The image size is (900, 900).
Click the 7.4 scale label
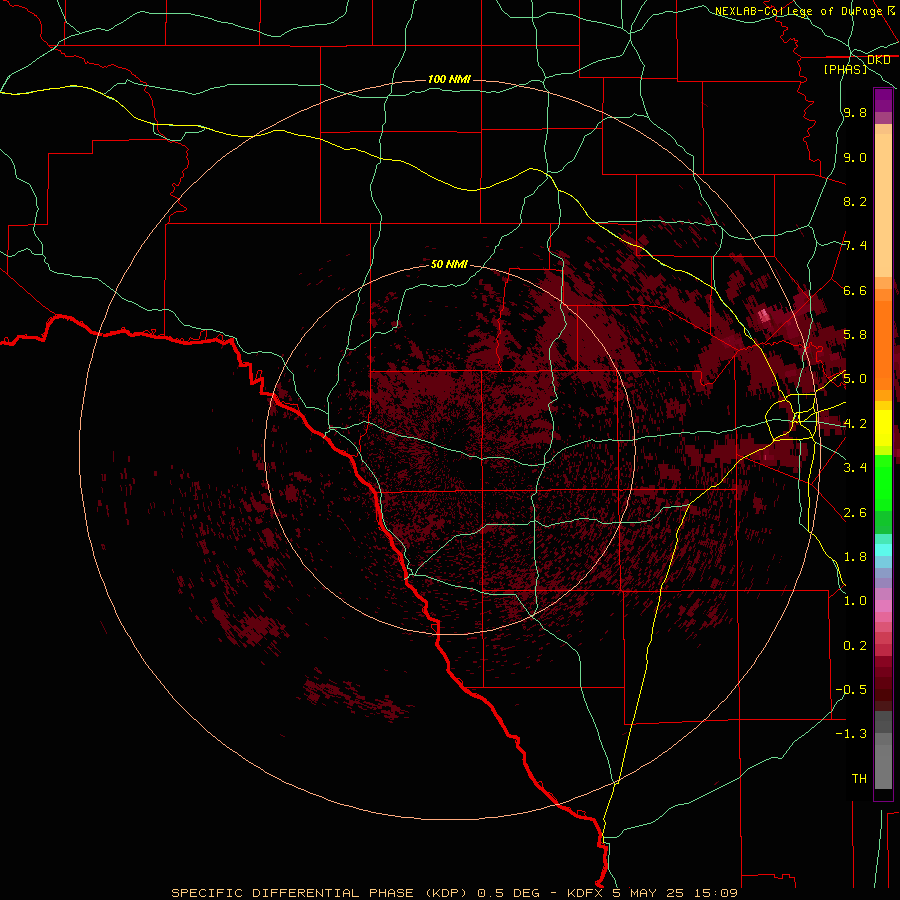point(855,246)
